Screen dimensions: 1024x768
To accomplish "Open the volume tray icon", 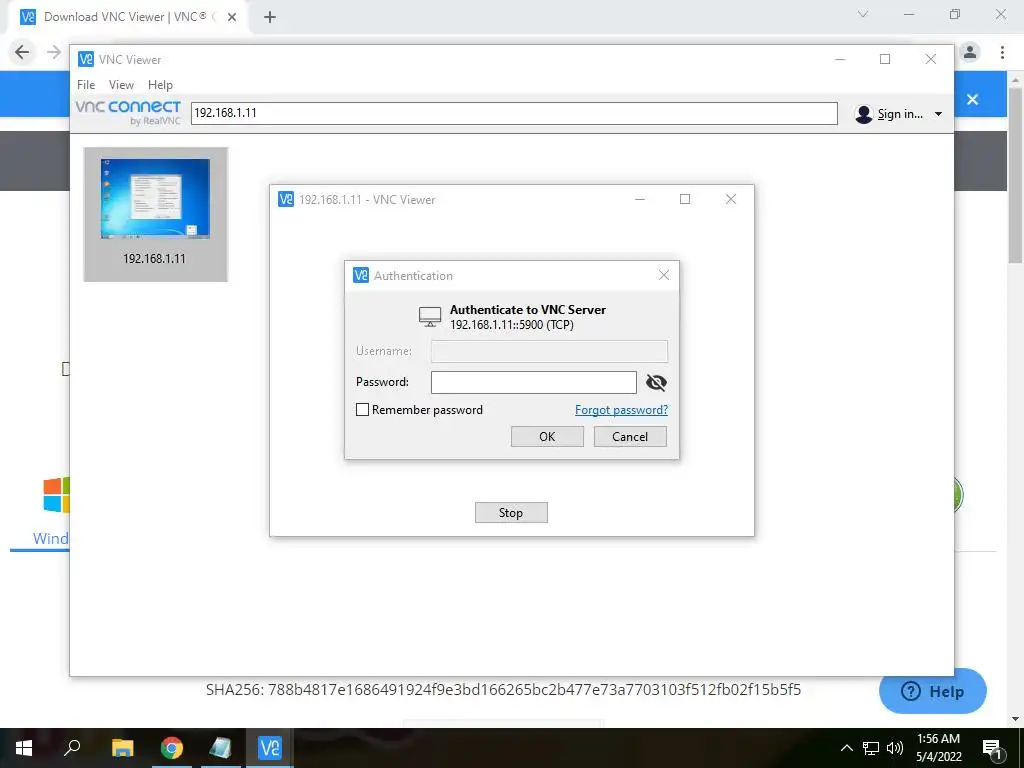I will click(x=895, y=748).
